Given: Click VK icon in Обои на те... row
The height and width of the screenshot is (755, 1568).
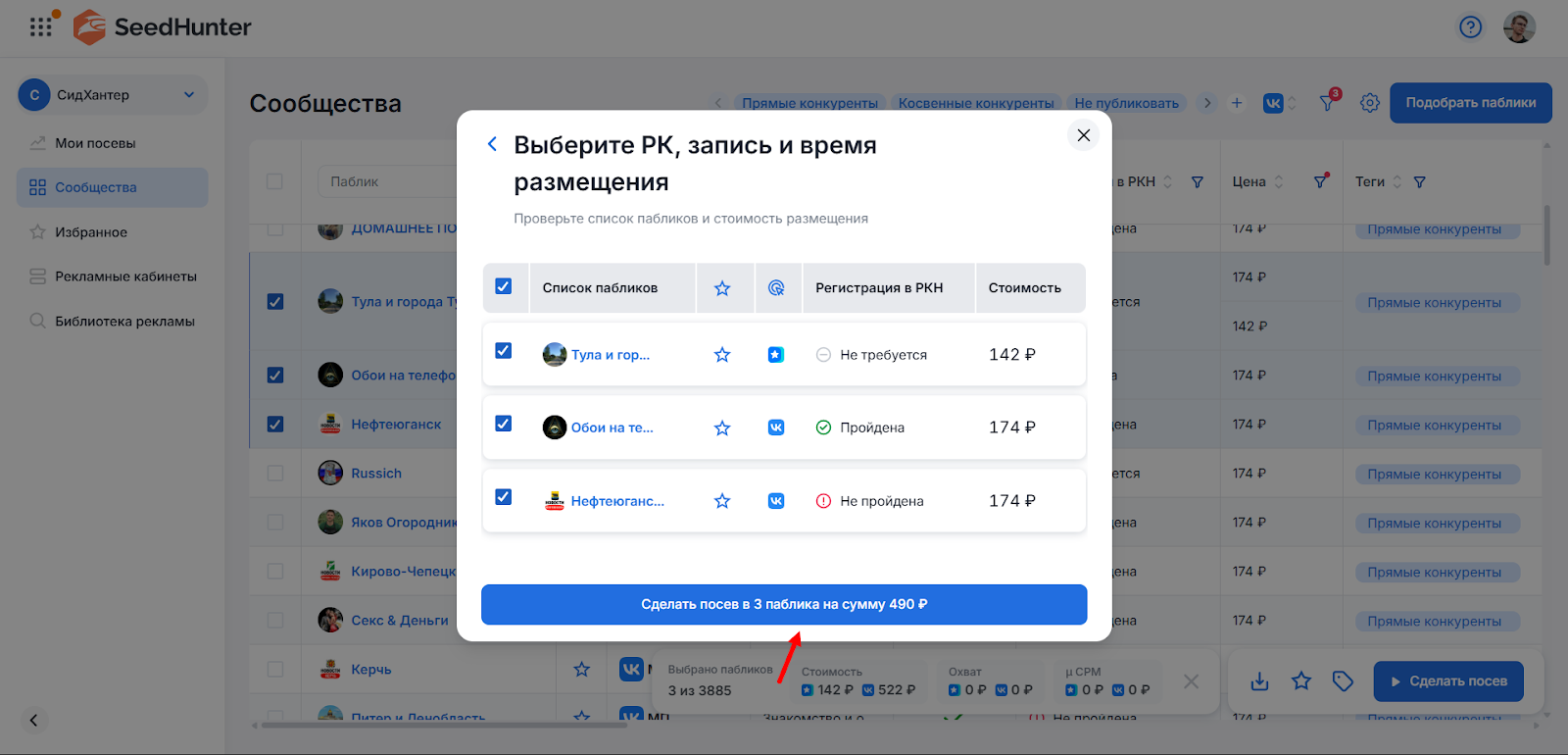Looking at the screenshot, I should (x=776, y=428).
